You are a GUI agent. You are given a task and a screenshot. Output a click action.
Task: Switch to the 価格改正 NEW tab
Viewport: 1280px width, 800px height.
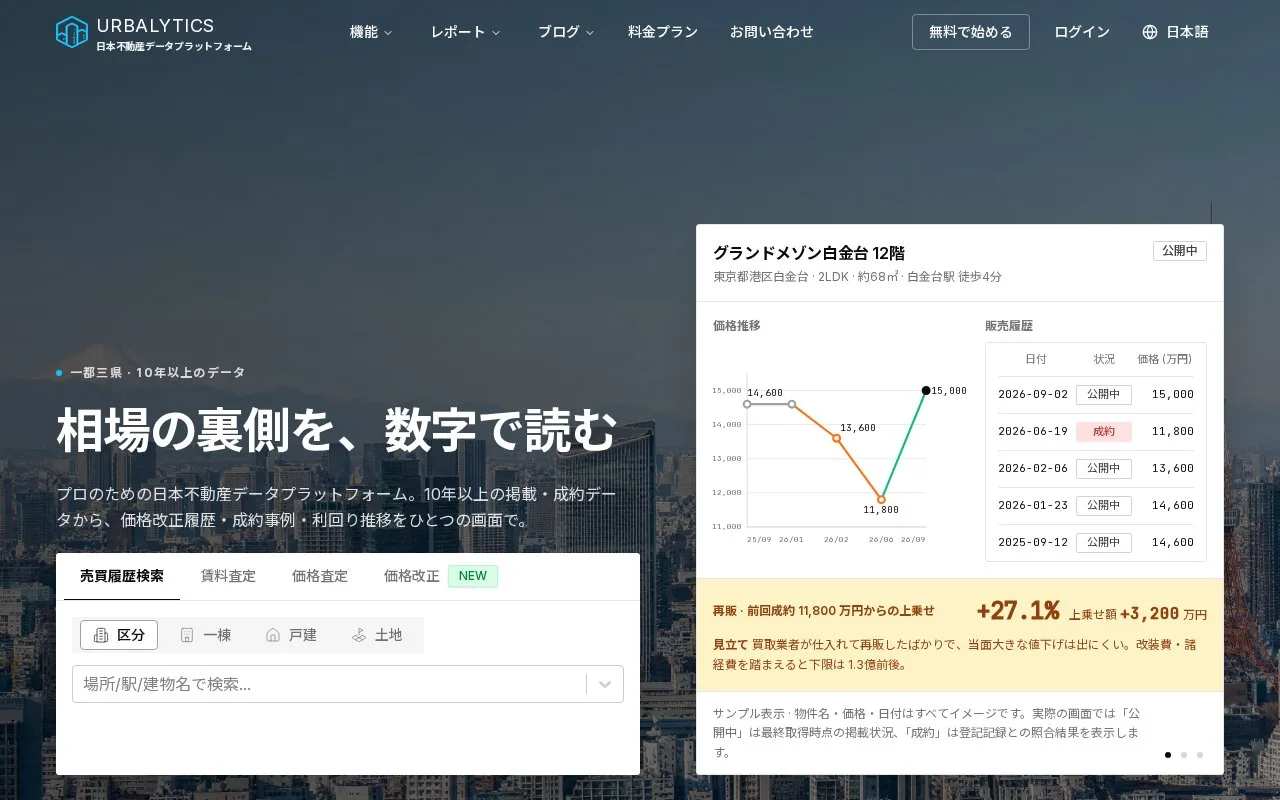pyautogui.click(x=441, y=576)
